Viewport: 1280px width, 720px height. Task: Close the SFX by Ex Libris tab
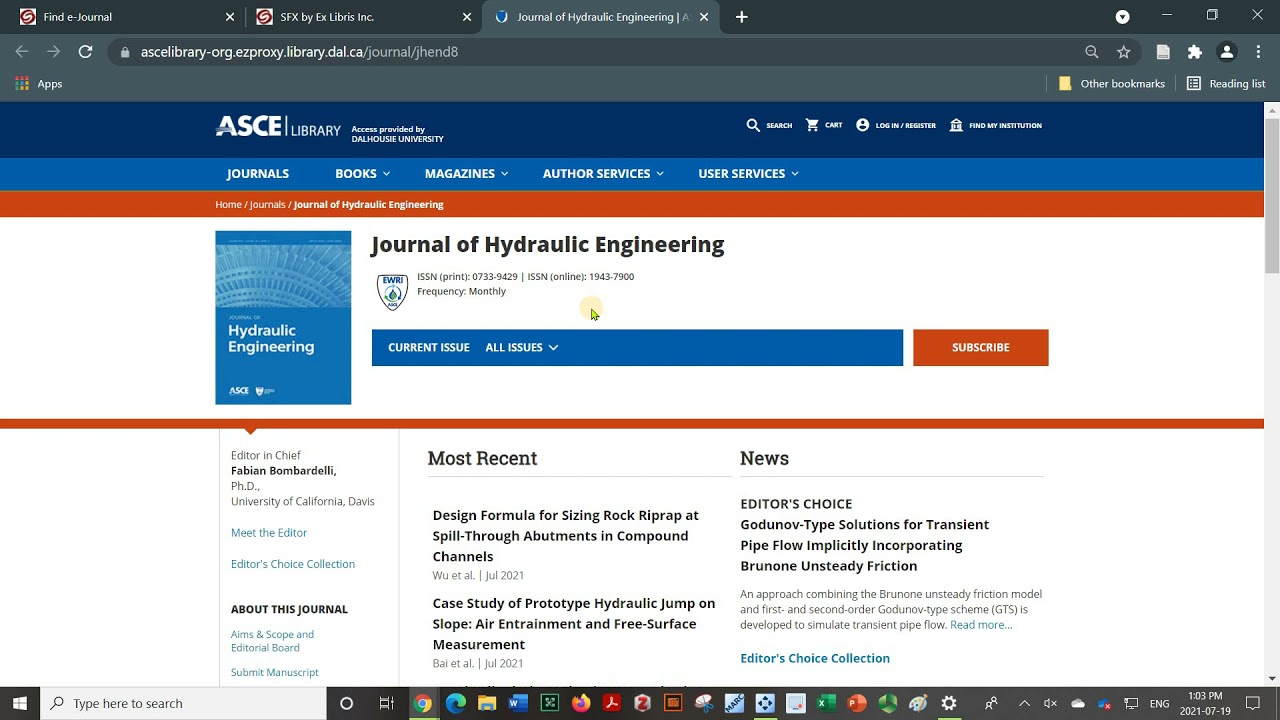tap(467, 17)
